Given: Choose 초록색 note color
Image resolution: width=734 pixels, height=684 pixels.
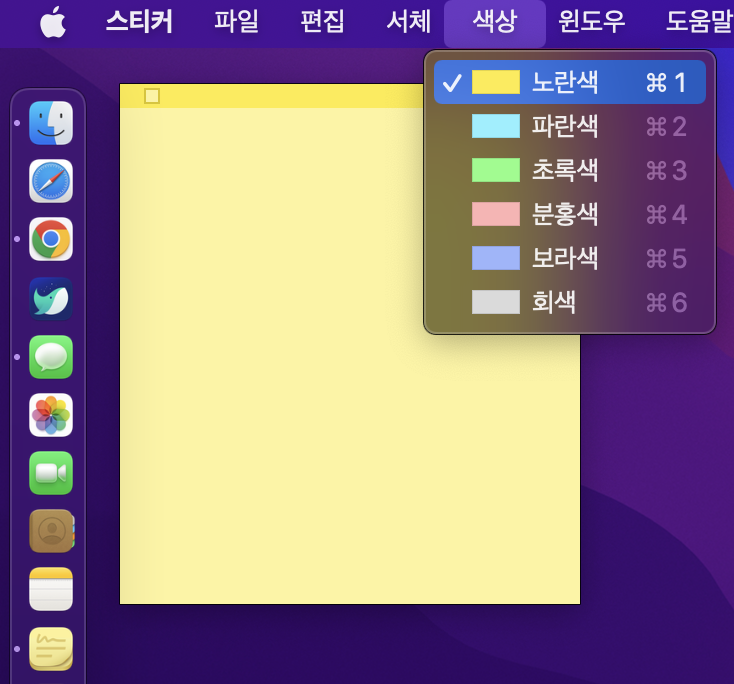Looking at the screenshot, I should click(x=570, y=170).
